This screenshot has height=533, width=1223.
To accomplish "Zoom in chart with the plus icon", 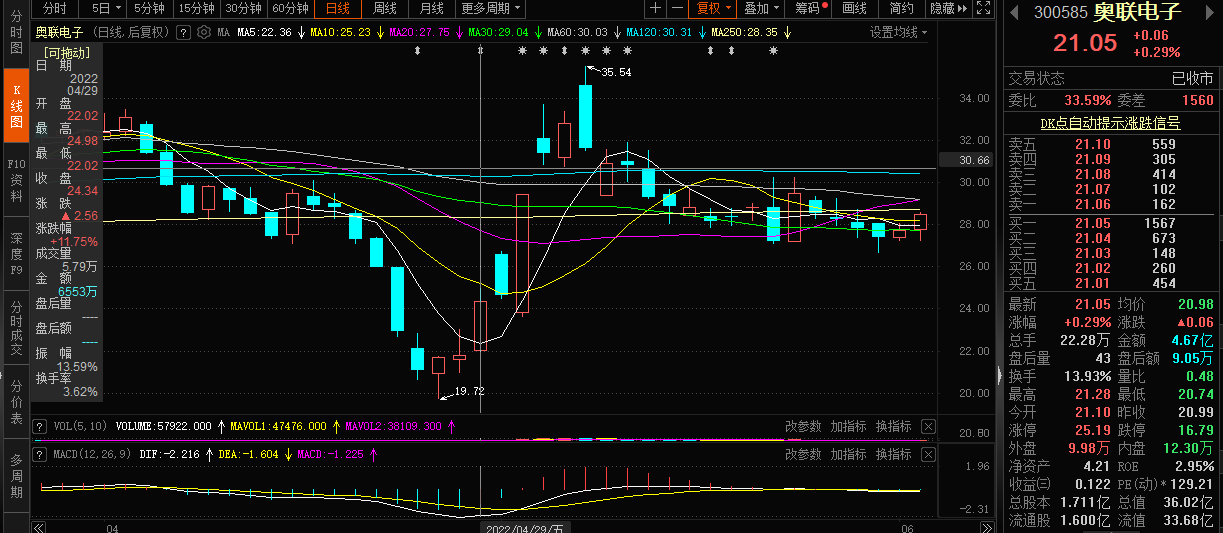I will [655, 9].
